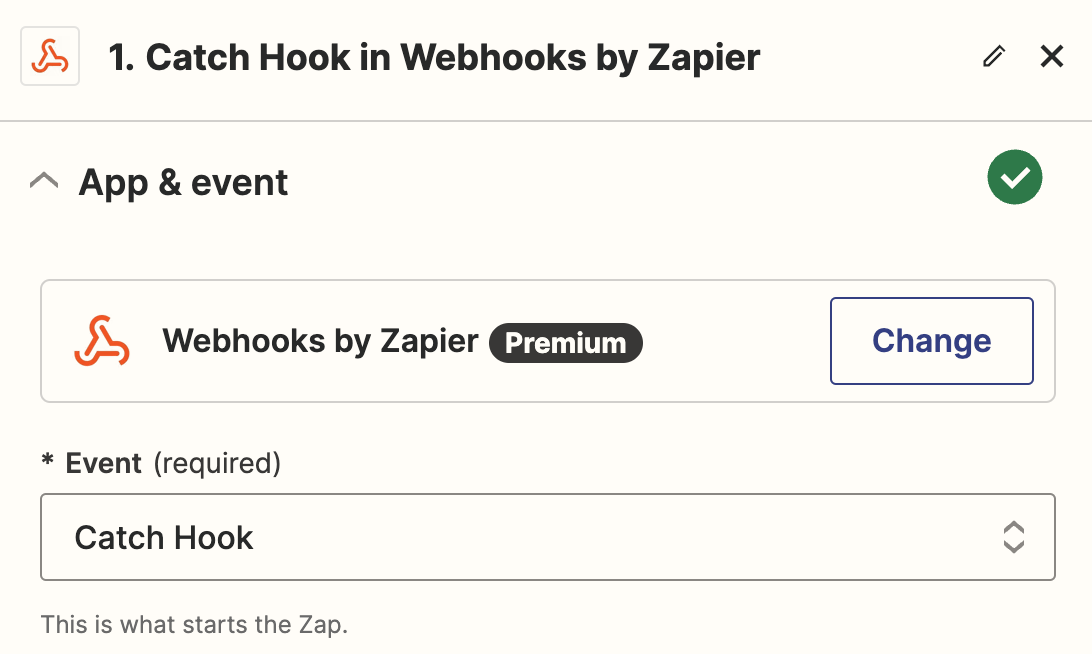Close the step editor panel

1052,56
